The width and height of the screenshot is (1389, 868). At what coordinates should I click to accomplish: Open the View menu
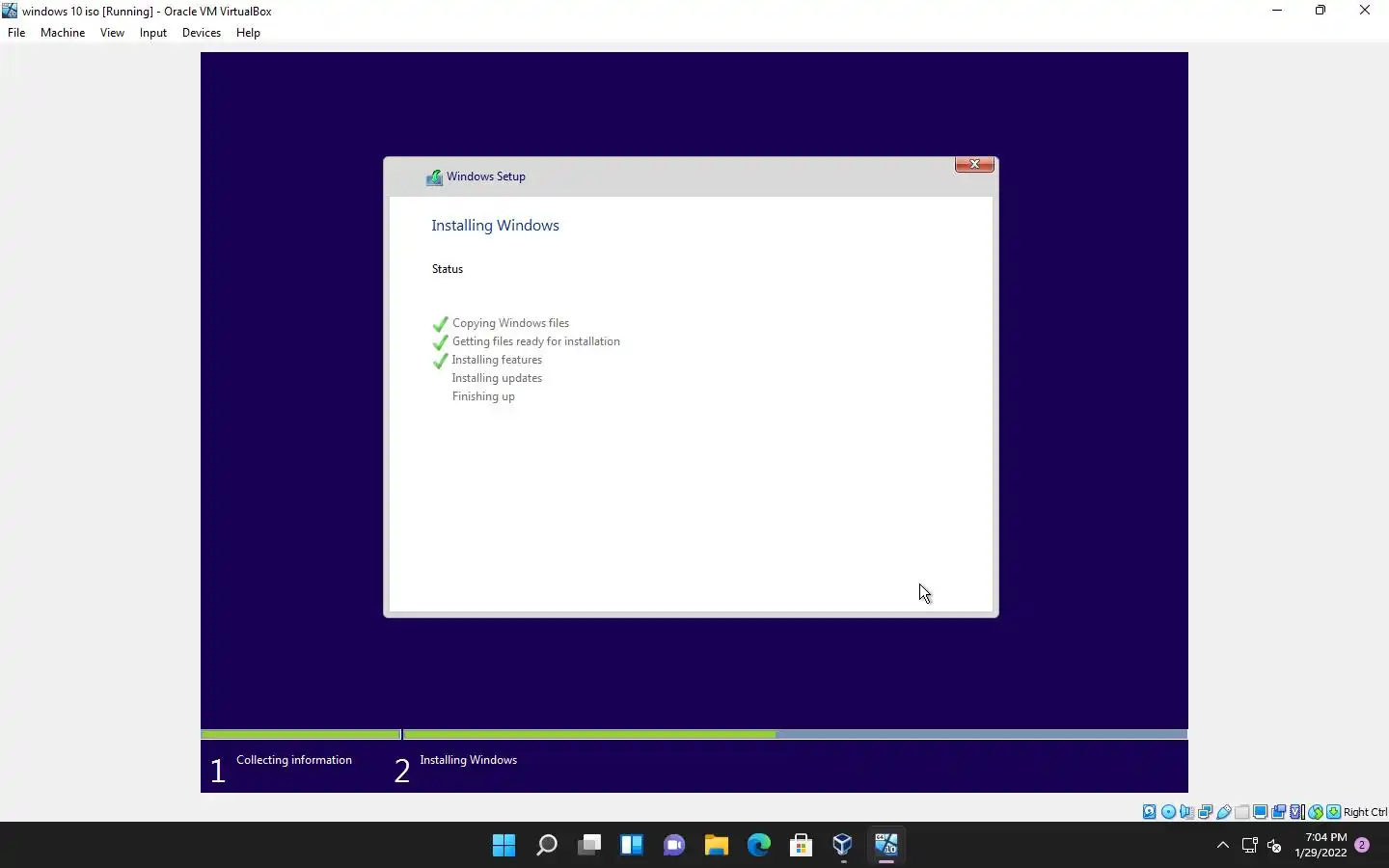112,33
